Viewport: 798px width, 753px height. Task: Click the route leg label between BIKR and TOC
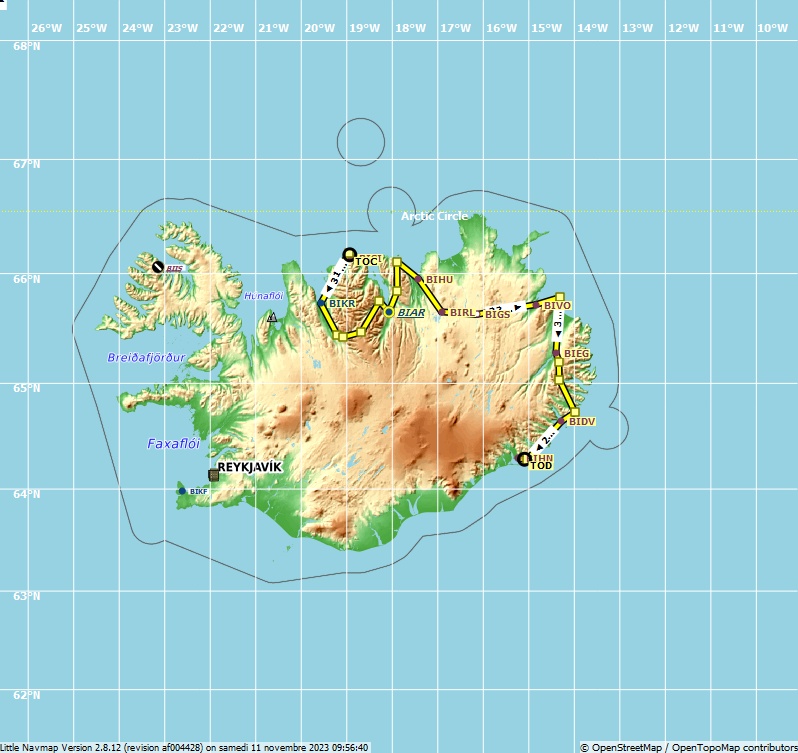336,277
